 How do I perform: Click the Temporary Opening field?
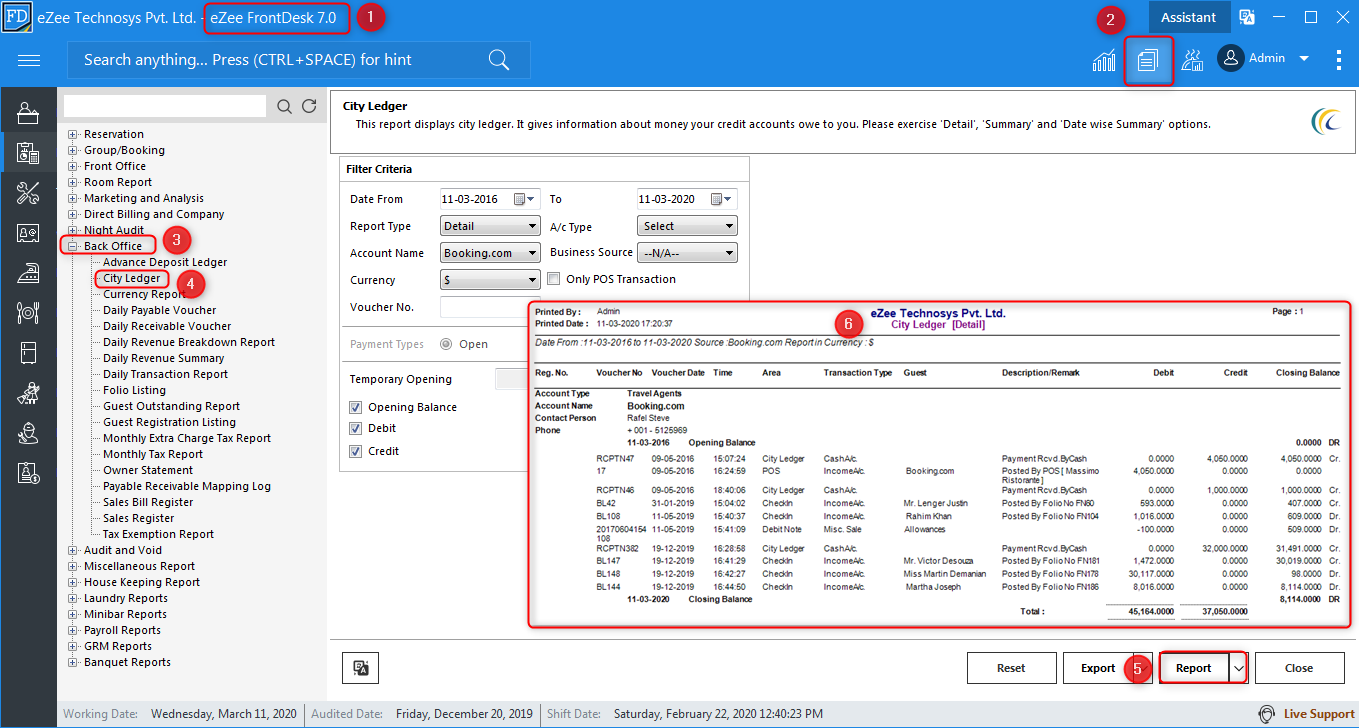[511, 379]
